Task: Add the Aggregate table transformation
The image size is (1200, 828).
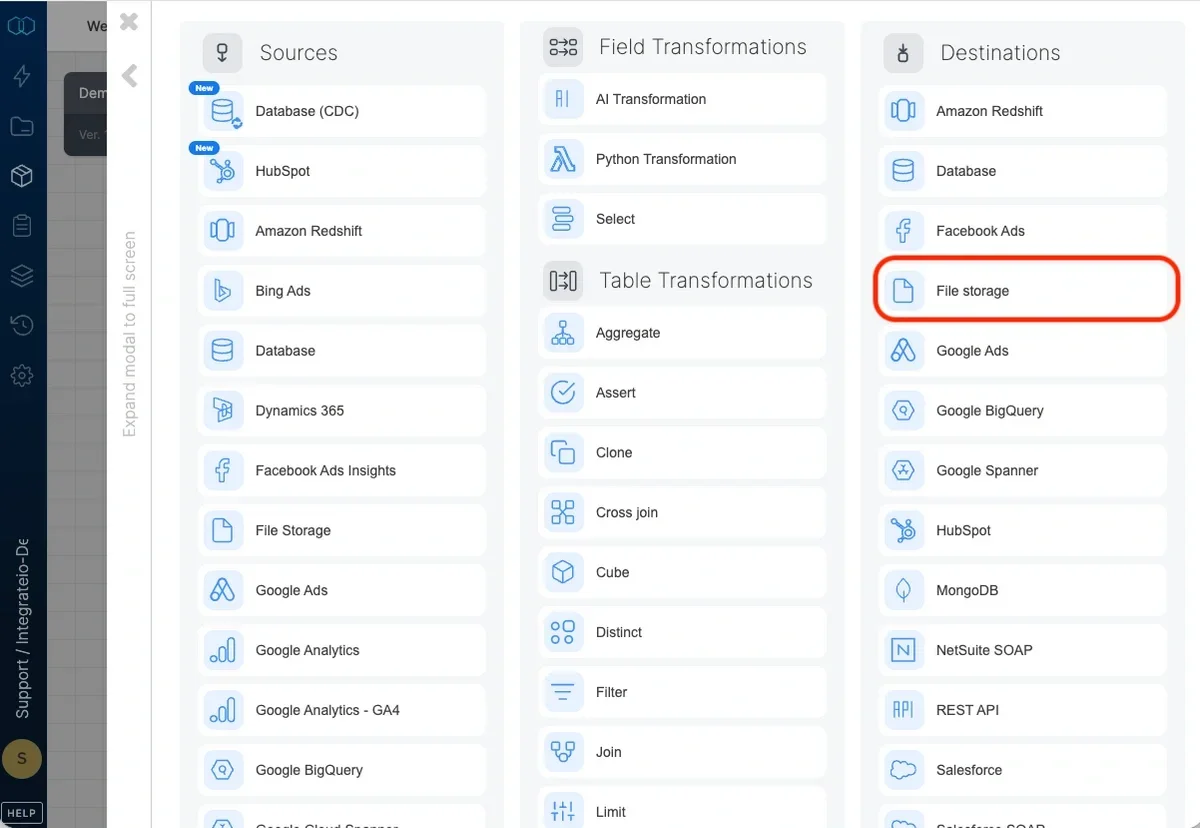Action: [683, 333]
